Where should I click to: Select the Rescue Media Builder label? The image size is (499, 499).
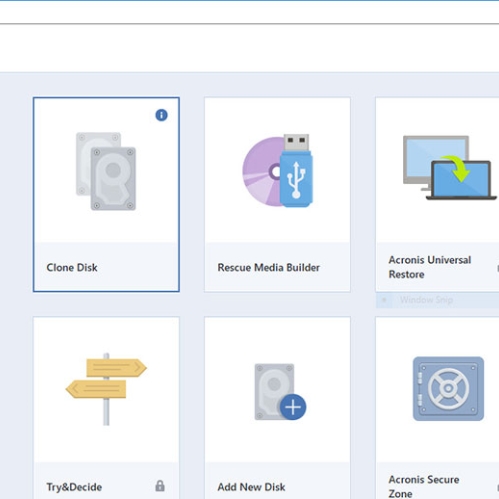click(268, 267)
